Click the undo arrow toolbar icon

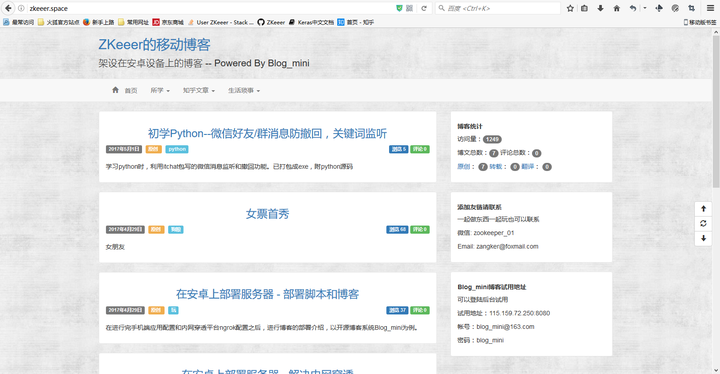(633, 8)
